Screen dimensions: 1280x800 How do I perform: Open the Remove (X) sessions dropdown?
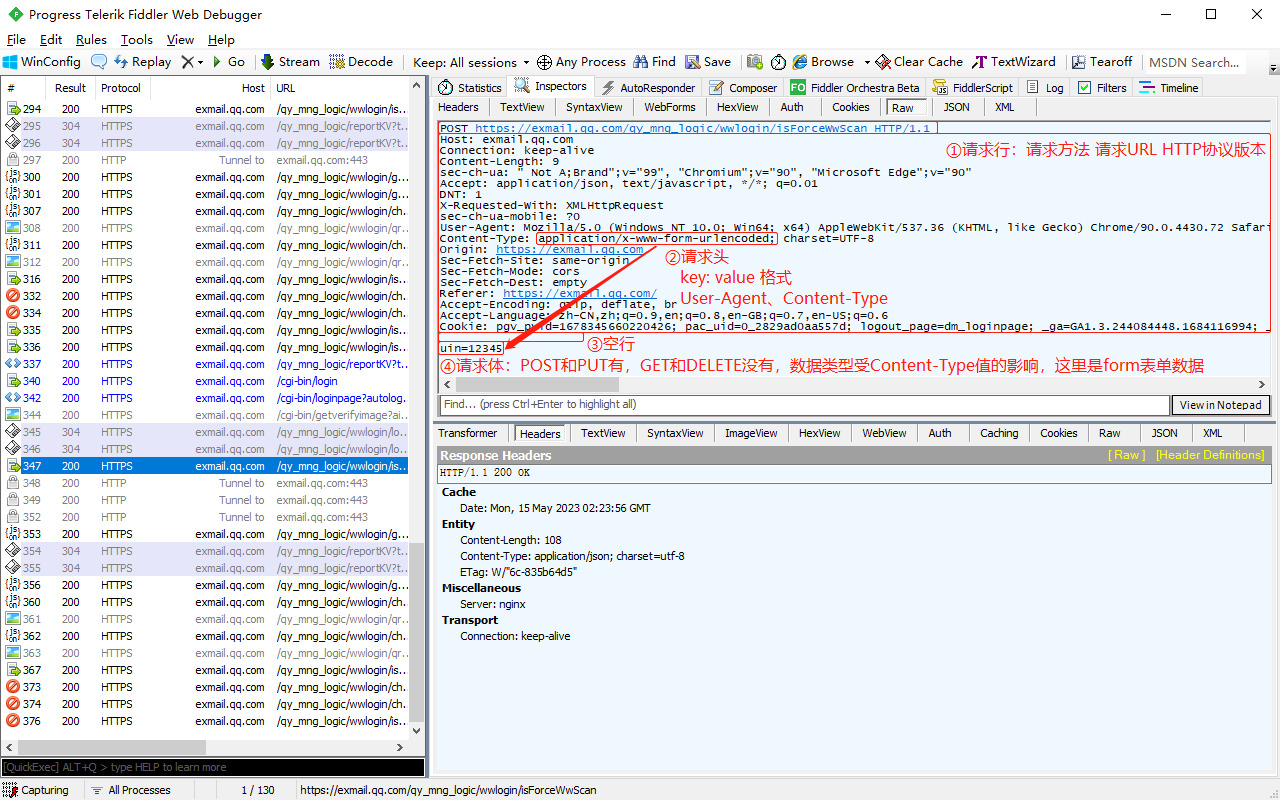tap(192, 62)
